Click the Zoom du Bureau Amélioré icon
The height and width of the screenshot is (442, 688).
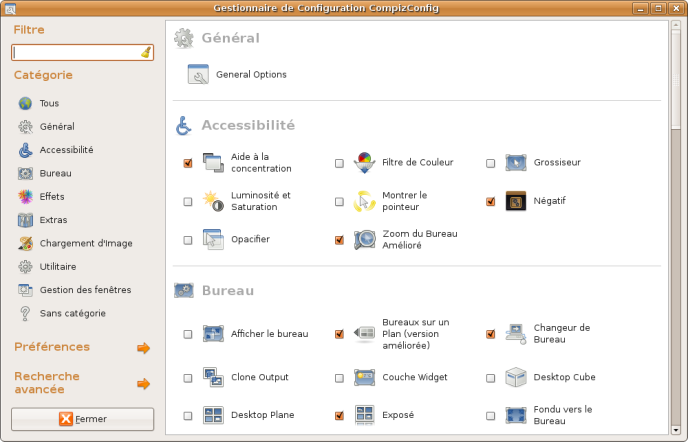(x=365, y=240)
